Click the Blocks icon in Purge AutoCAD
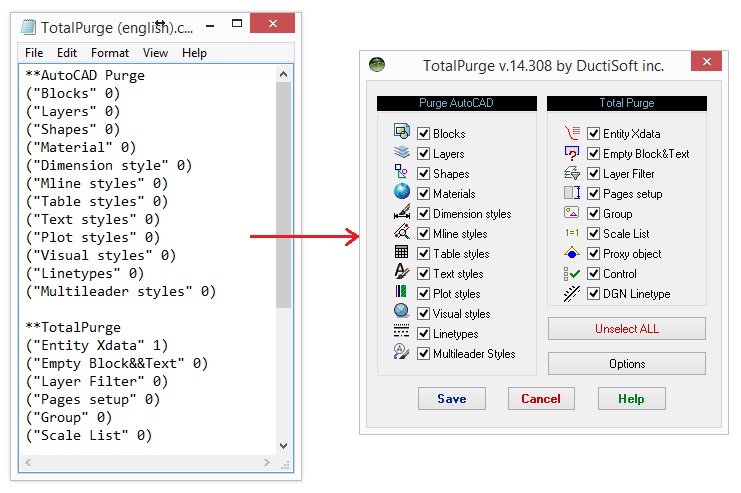The height and width of the screenshot is (493, 741). tap(402, 132)
